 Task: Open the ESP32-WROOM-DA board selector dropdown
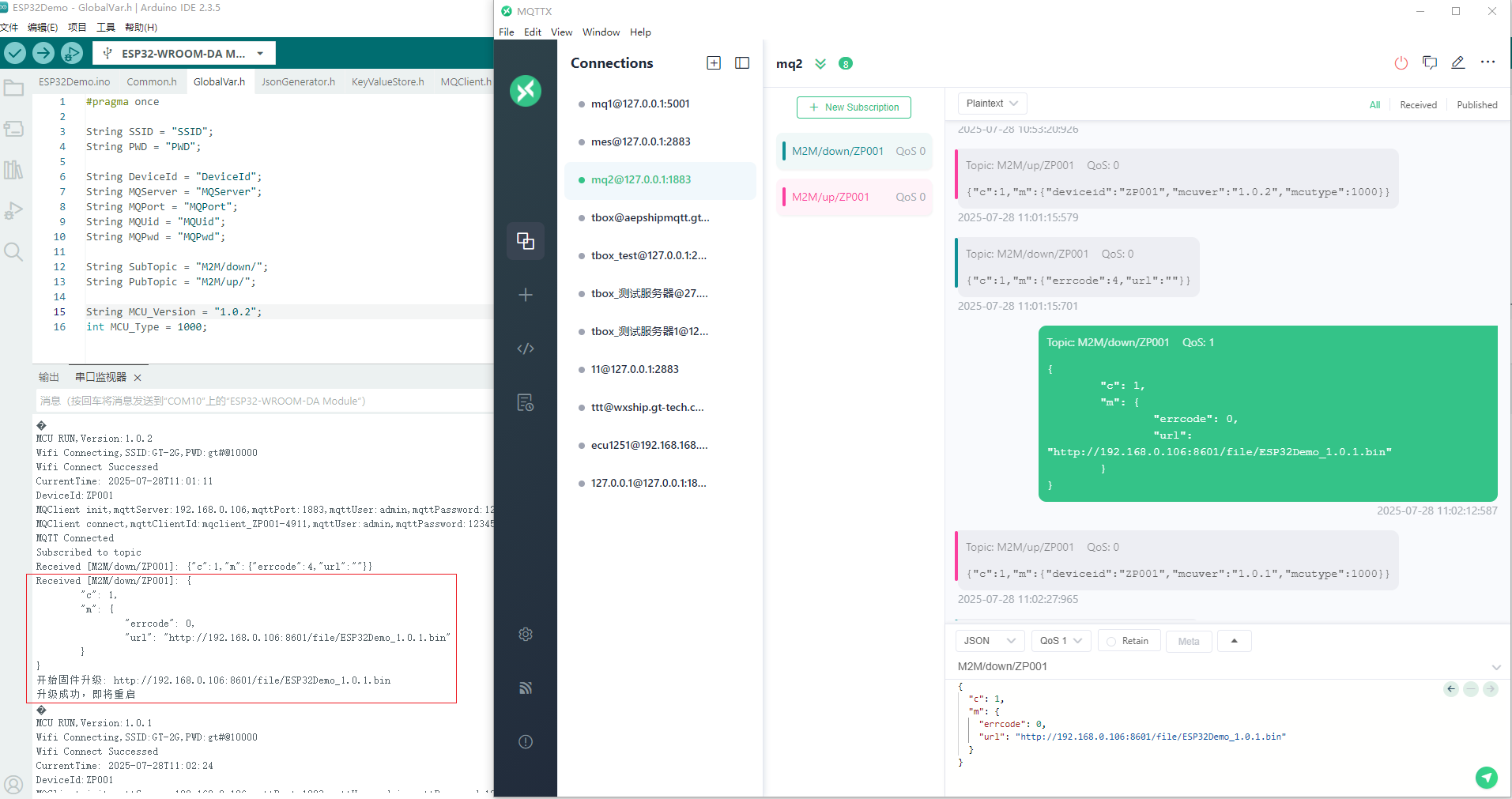pyautogui.click(x=184, y=54)
